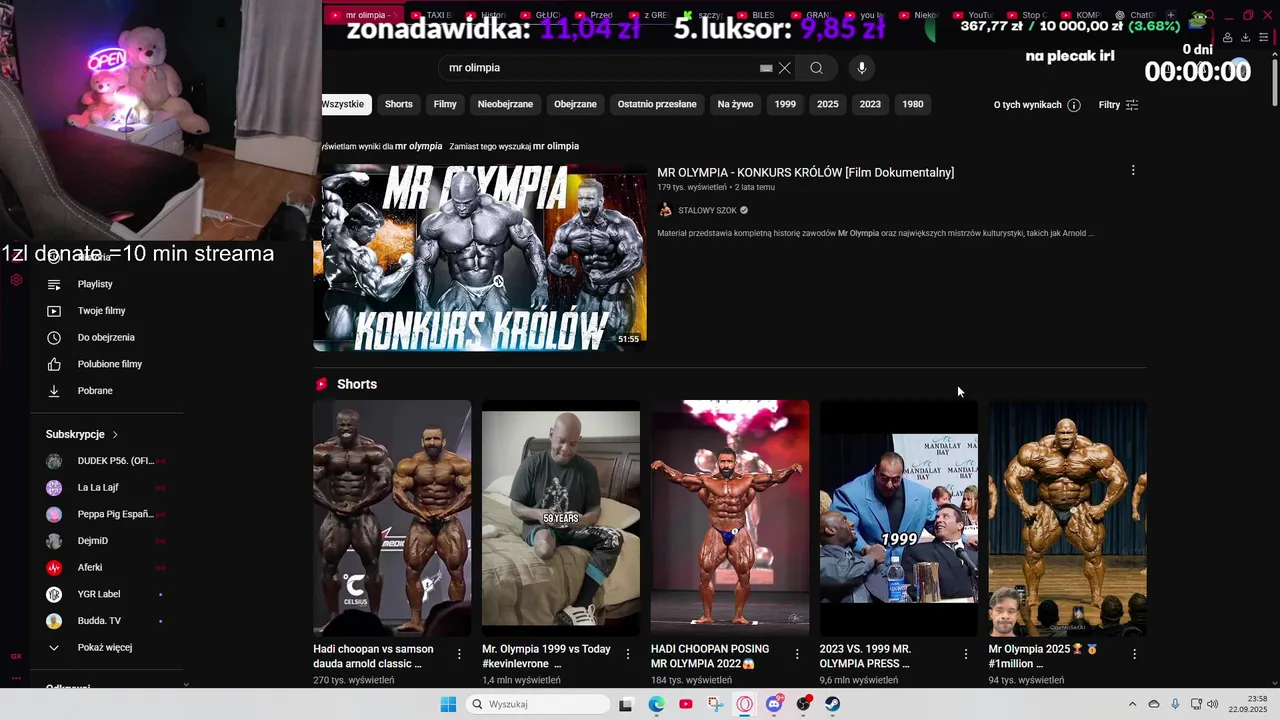Image resolution: width=1280 pixels, height=720 pixels.
Task: Open the Windows Start menu
Action: coord(448,704)
